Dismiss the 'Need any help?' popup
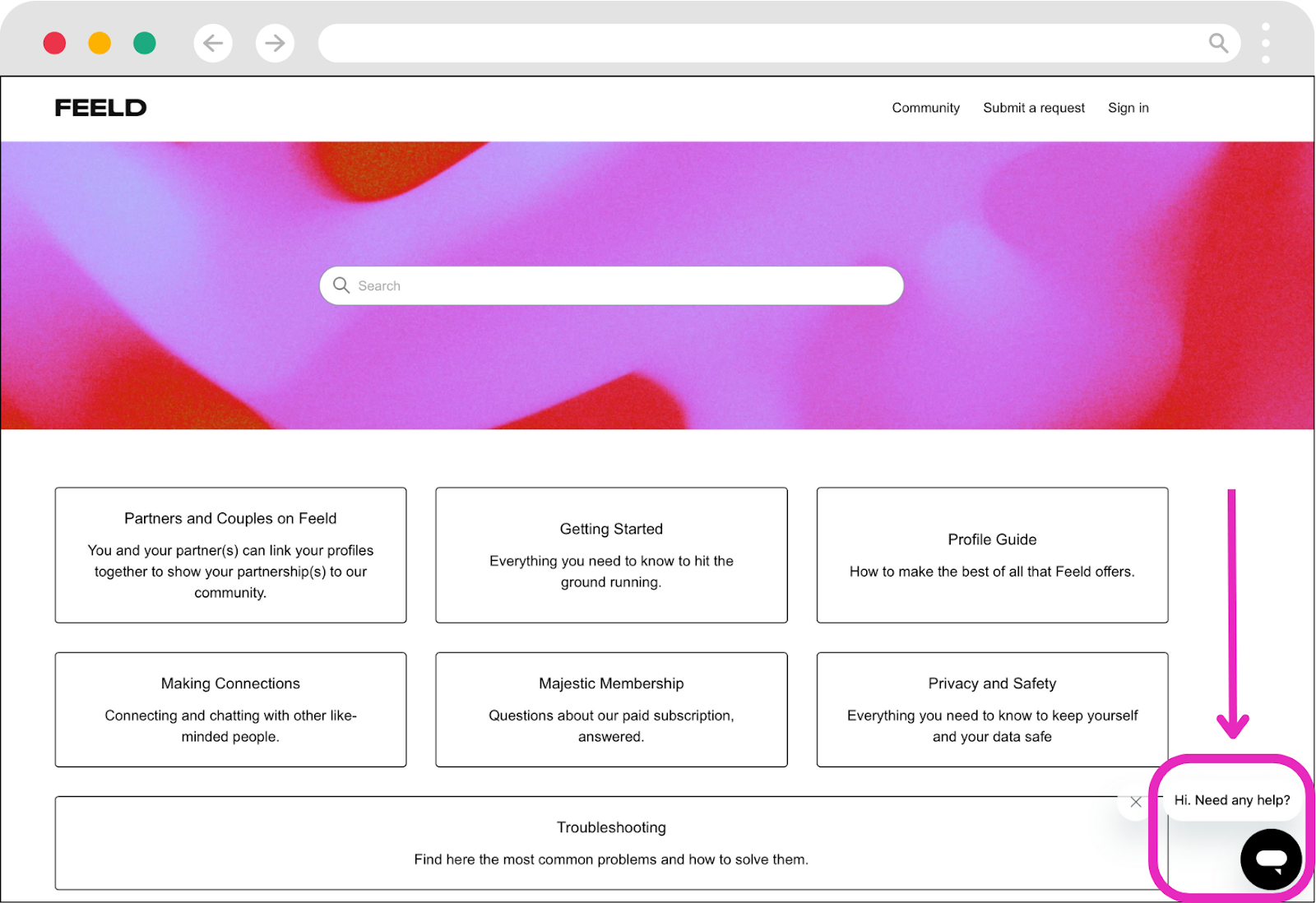Viewport: 1316px width, 903px height. 1136,802
